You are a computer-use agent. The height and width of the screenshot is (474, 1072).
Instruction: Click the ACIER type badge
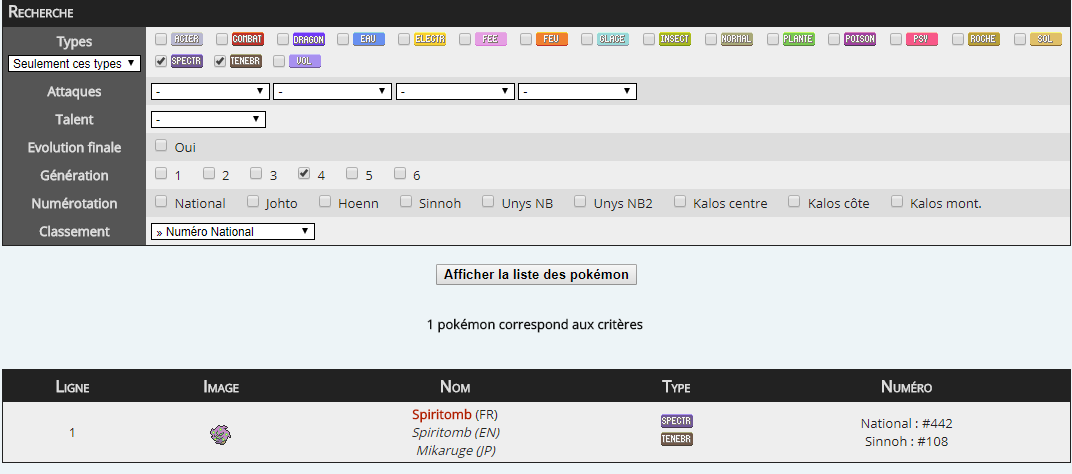coord(187,39)
